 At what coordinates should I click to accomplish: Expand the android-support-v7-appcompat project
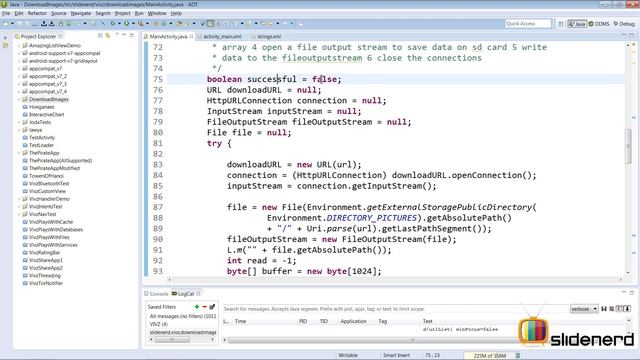point(19,53)
